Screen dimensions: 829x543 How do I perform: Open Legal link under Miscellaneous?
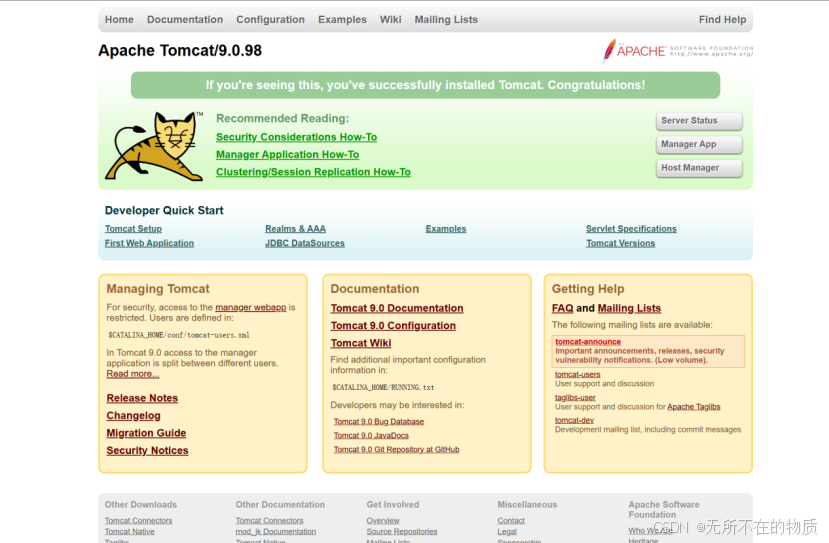click(507, 532)
